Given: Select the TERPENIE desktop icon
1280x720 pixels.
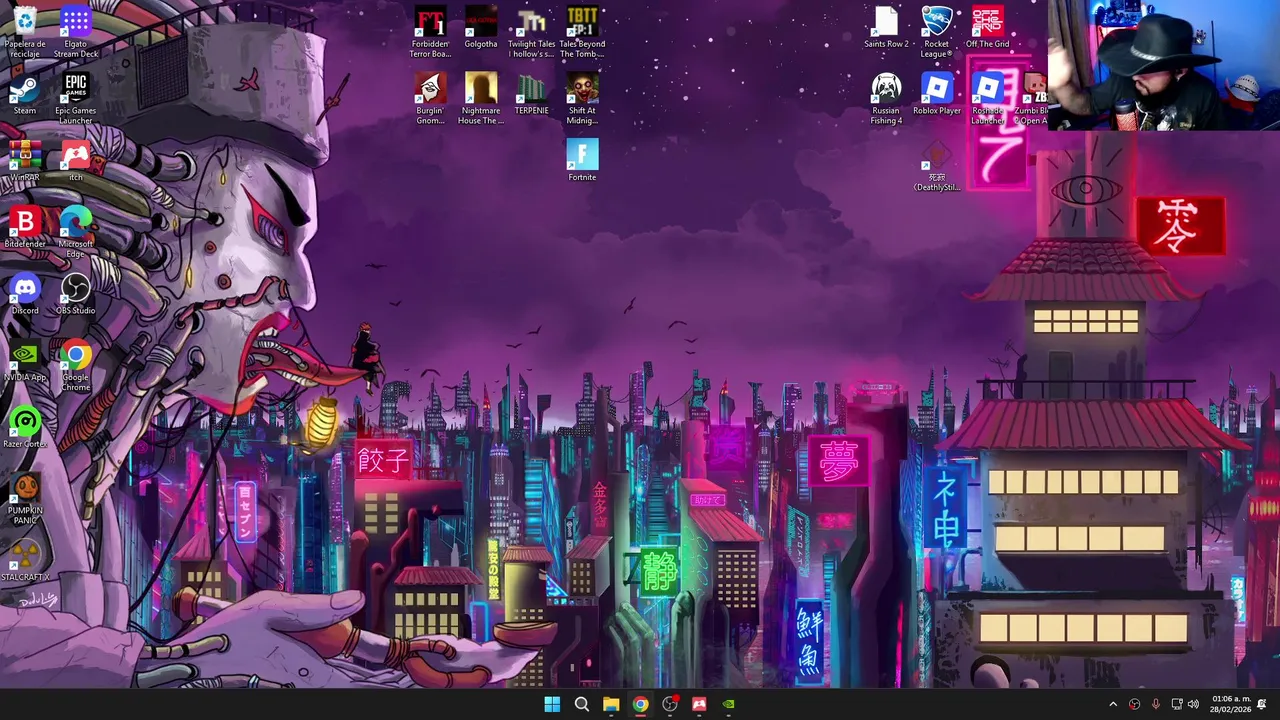Looking at the screenshot, I should pyautogui.click(x=532, y=94).
